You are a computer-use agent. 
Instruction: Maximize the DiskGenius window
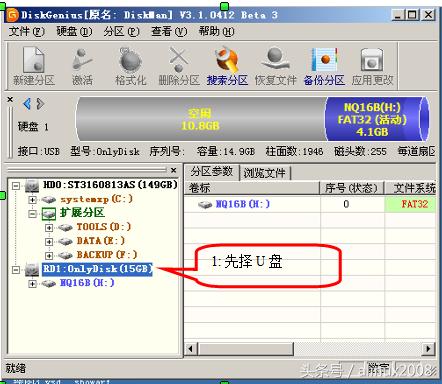pyautogui.click(x=413, y=15)
